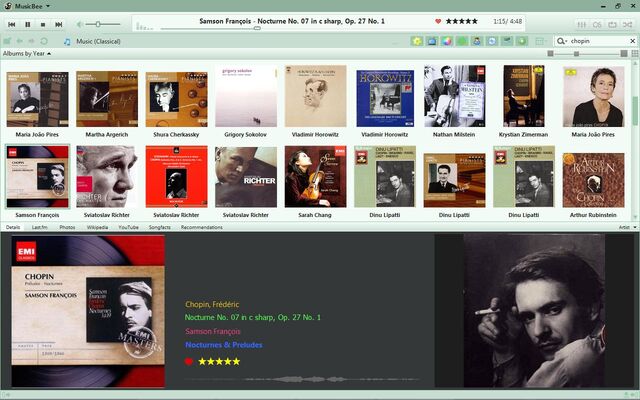Image resolution: width=640 pixels, height=400 pixels.
Task: Expand the Albums by Year sort menu
Action: point(27,53)
